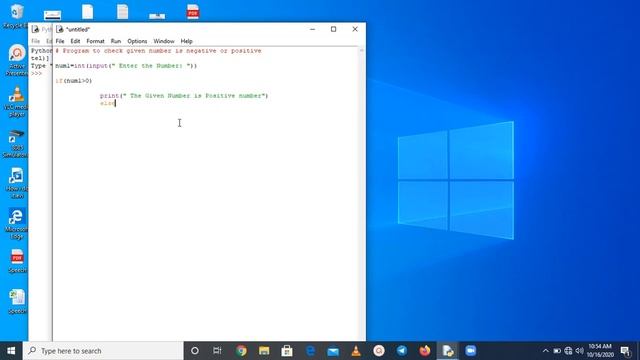
Task: Click the 'num1=int(input(' code line
Action: (126, 66)
